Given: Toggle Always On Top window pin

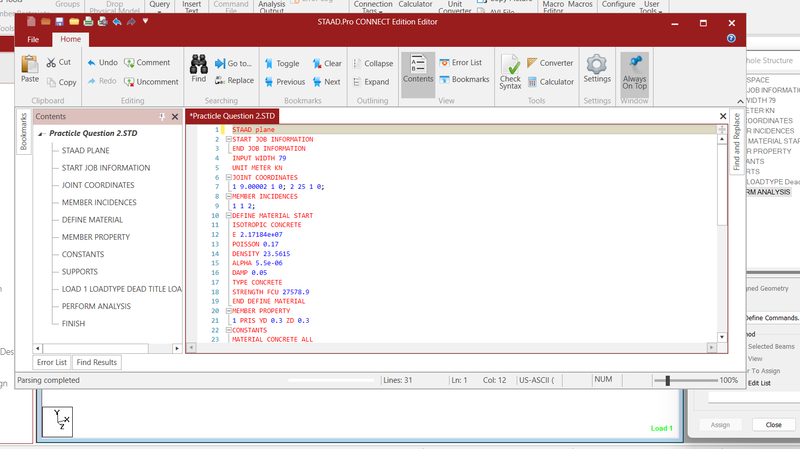Looking at the screenshot, I should tap(634, 72).
